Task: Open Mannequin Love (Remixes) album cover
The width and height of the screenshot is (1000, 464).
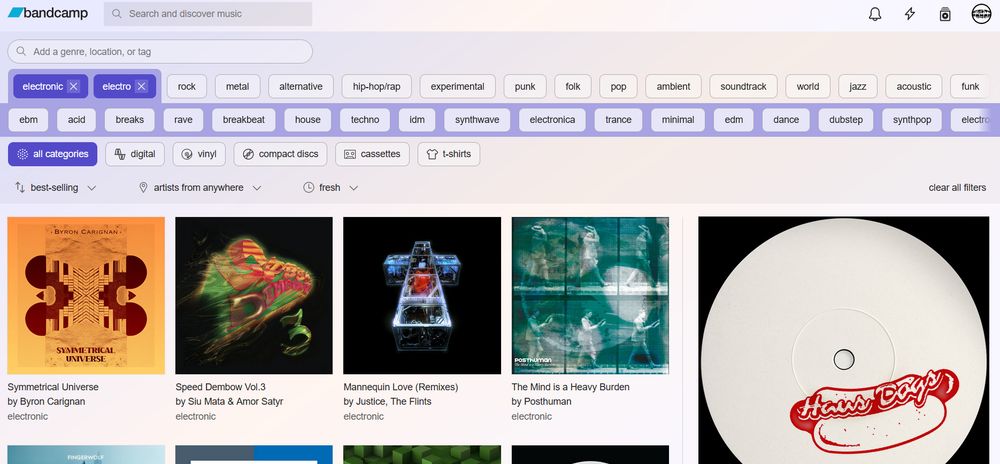Action: (x=422, y=295)
